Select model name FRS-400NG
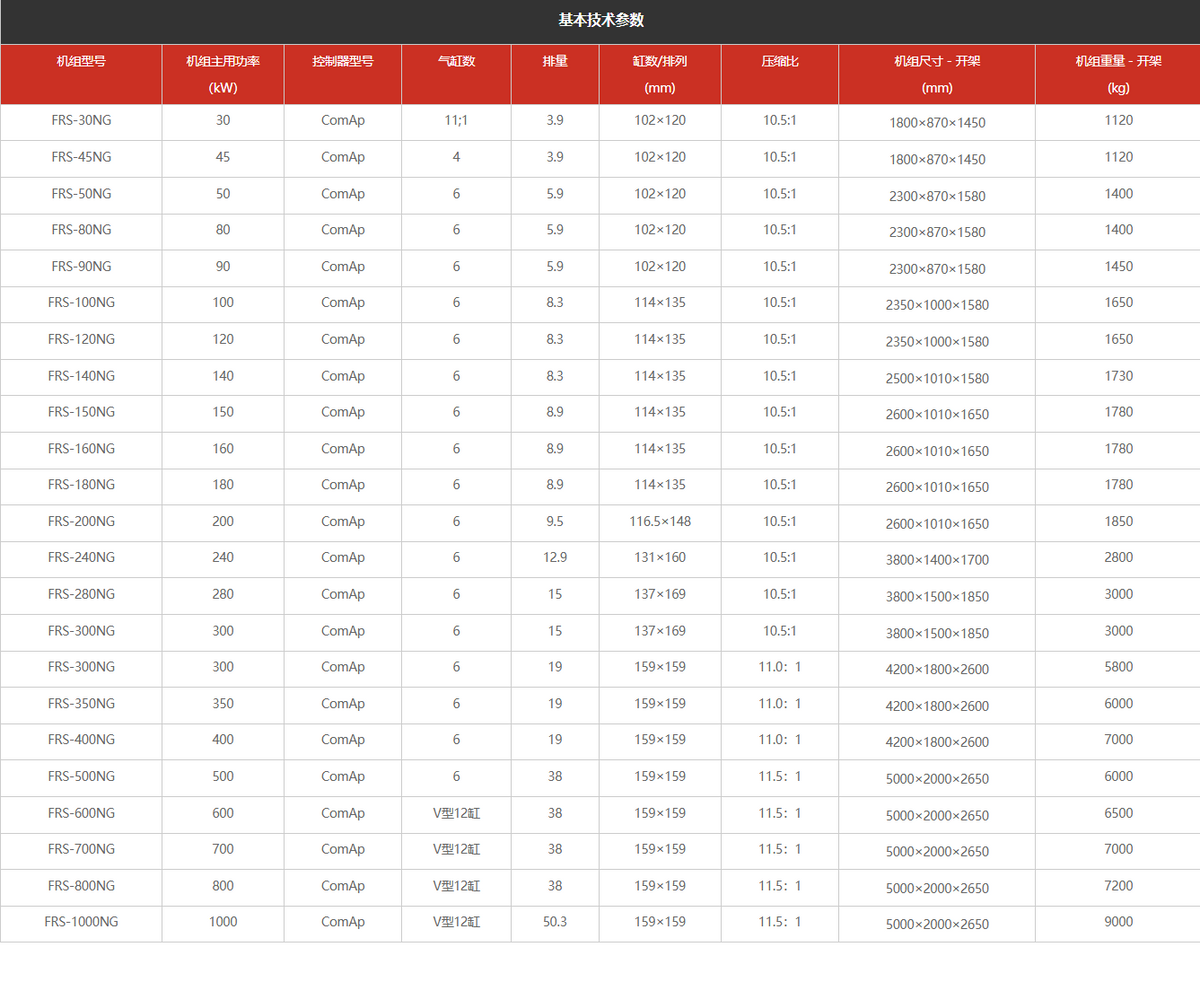 tap(81, 740)
